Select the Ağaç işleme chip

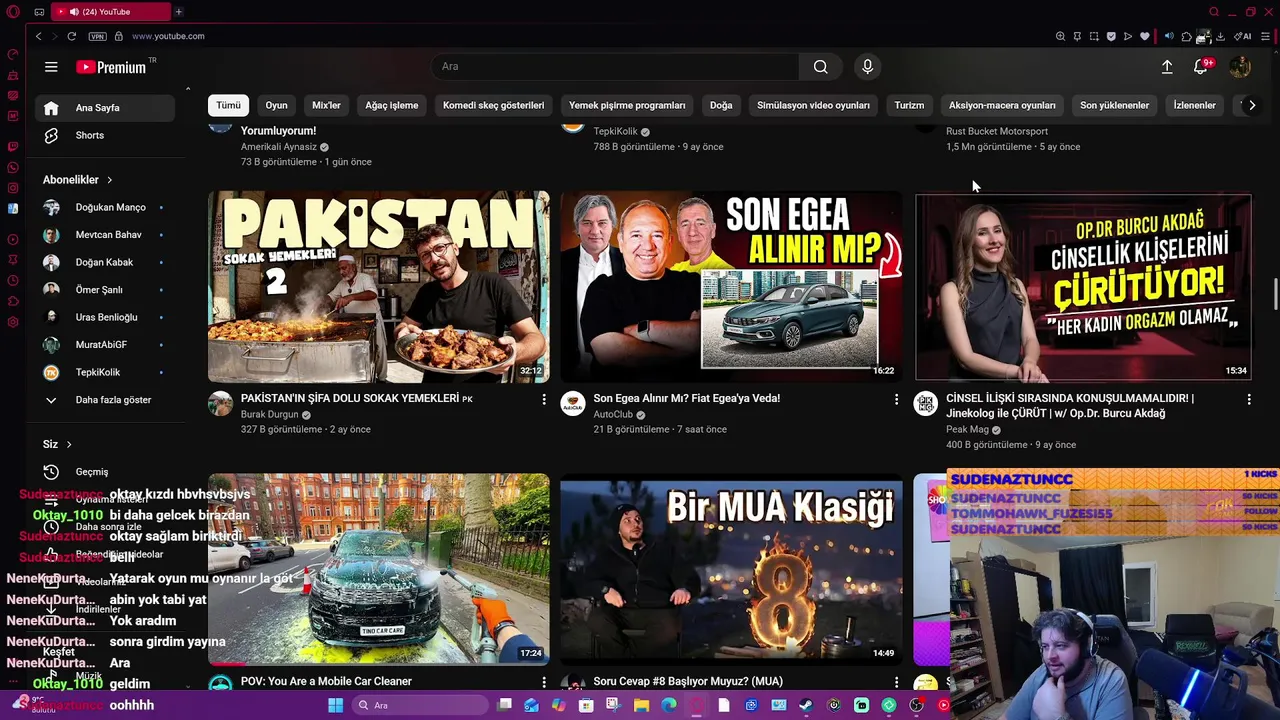pyautogui.click(x=392, y=105)
